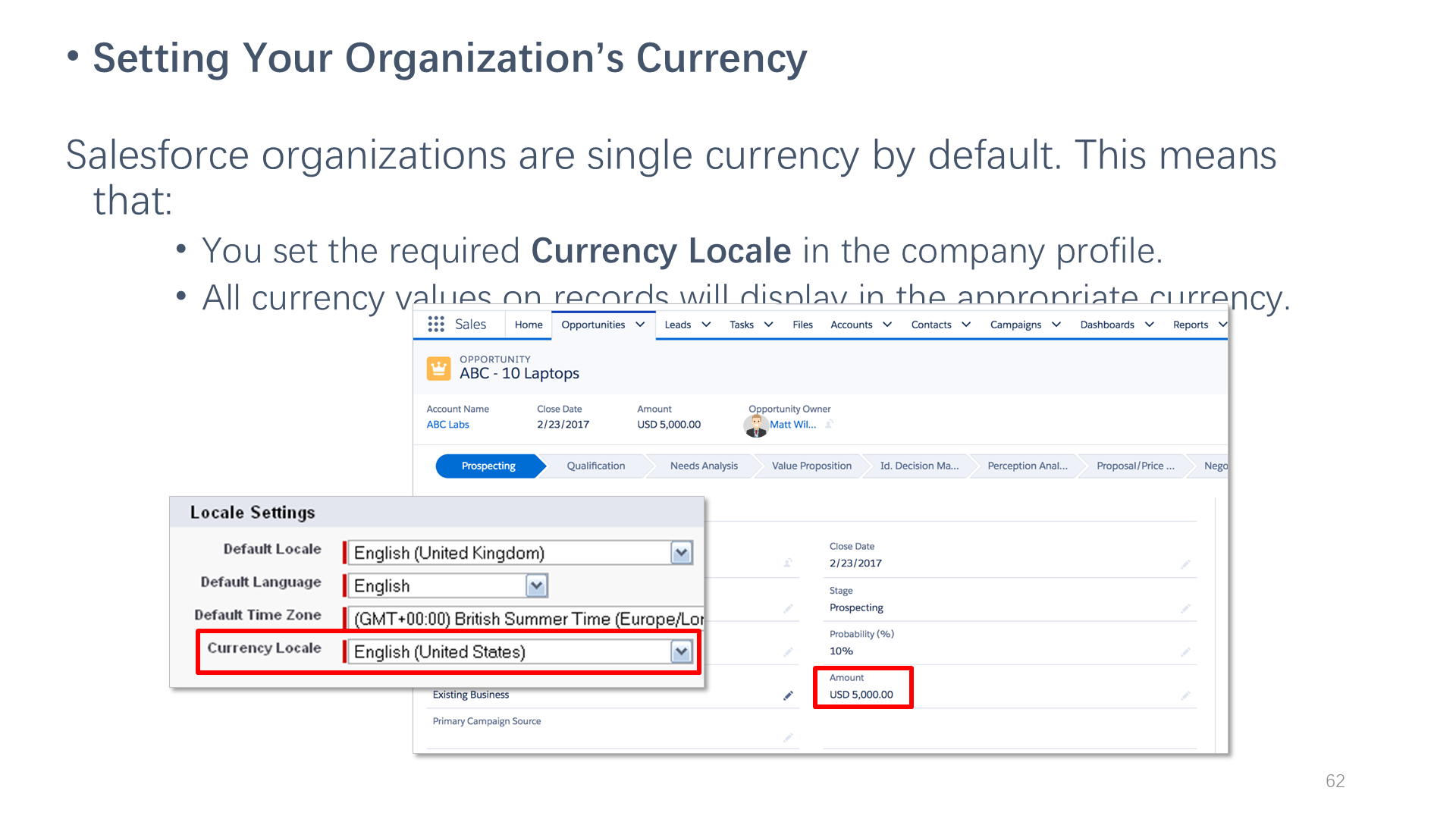Switch to Tasks tab

(742, 325)
